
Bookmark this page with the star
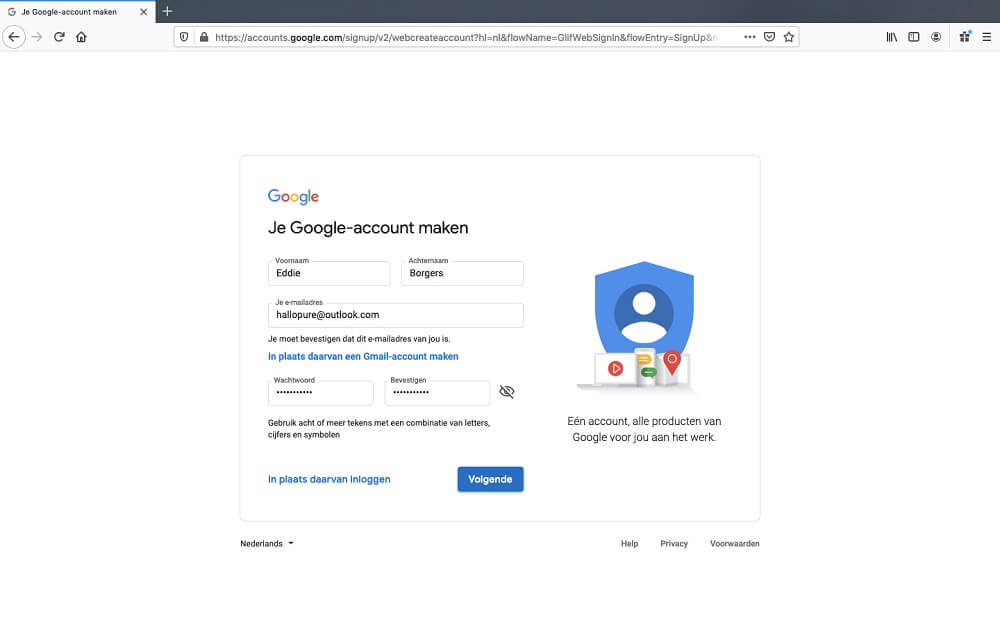[789, 37]
